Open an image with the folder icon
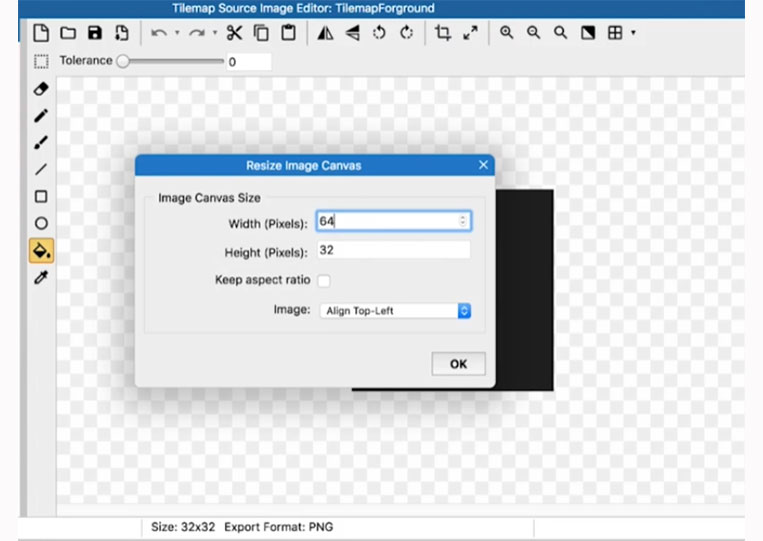This screenshot has height=541, width=763. 68,33
